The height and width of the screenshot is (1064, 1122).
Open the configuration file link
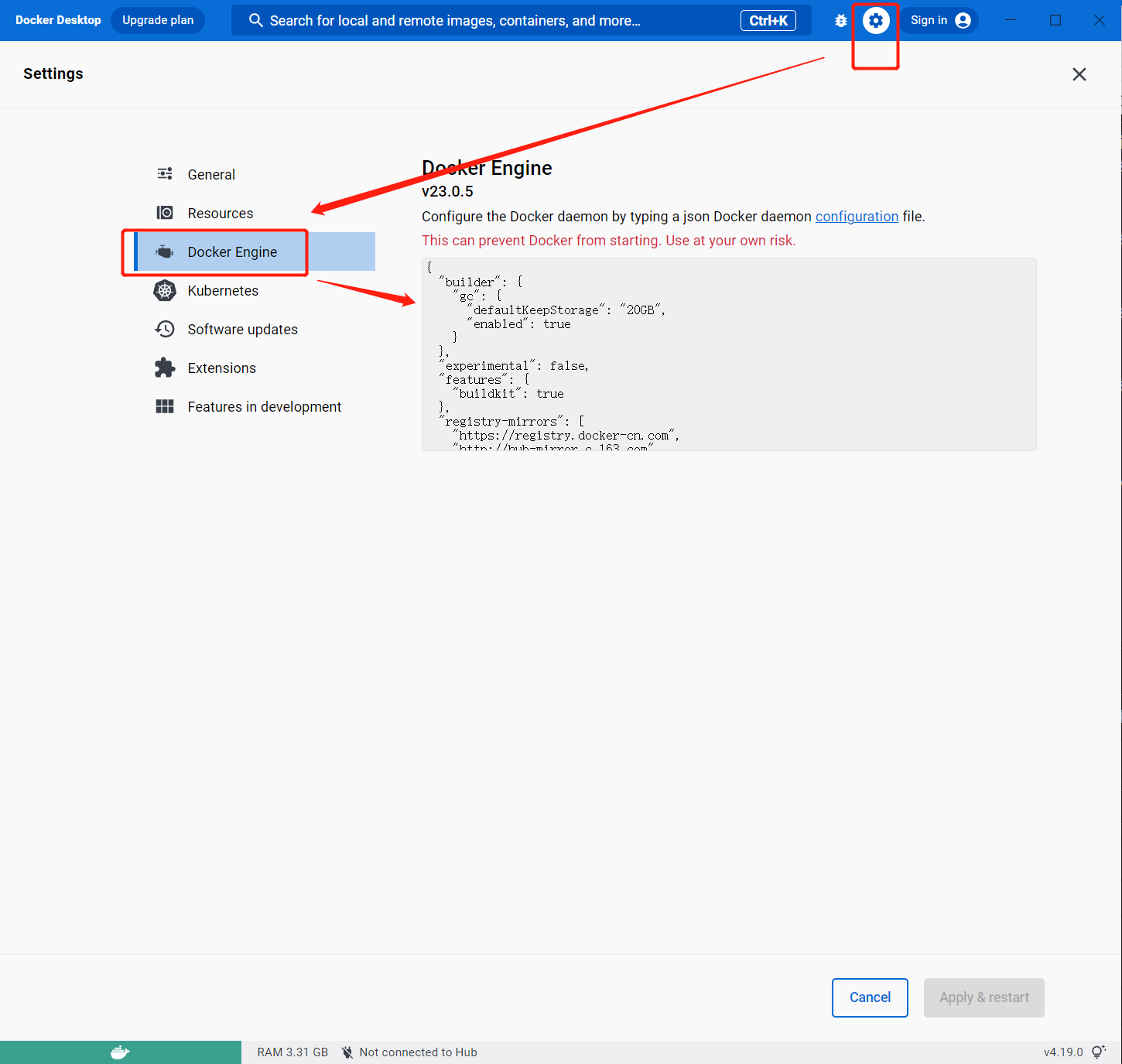pyautogui.click(x=857, y=217)
